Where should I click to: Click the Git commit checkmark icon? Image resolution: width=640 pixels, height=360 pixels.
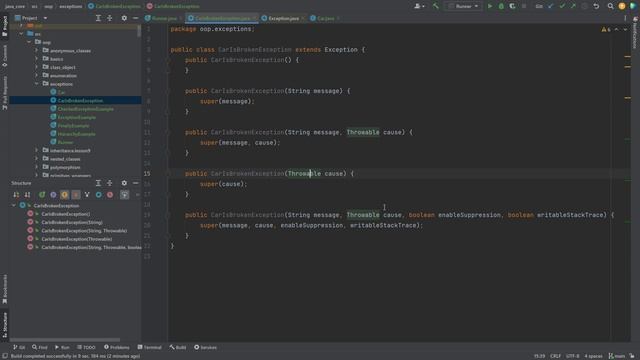(562, 6)
